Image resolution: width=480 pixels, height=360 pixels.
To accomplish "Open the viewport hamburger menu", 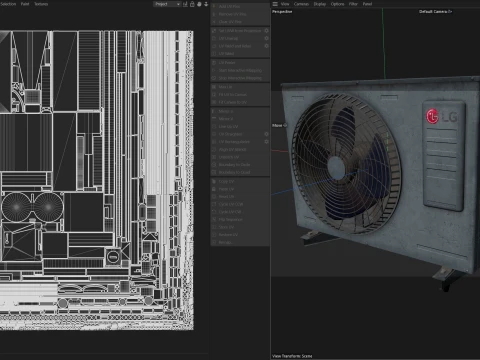I will point(275,4).
